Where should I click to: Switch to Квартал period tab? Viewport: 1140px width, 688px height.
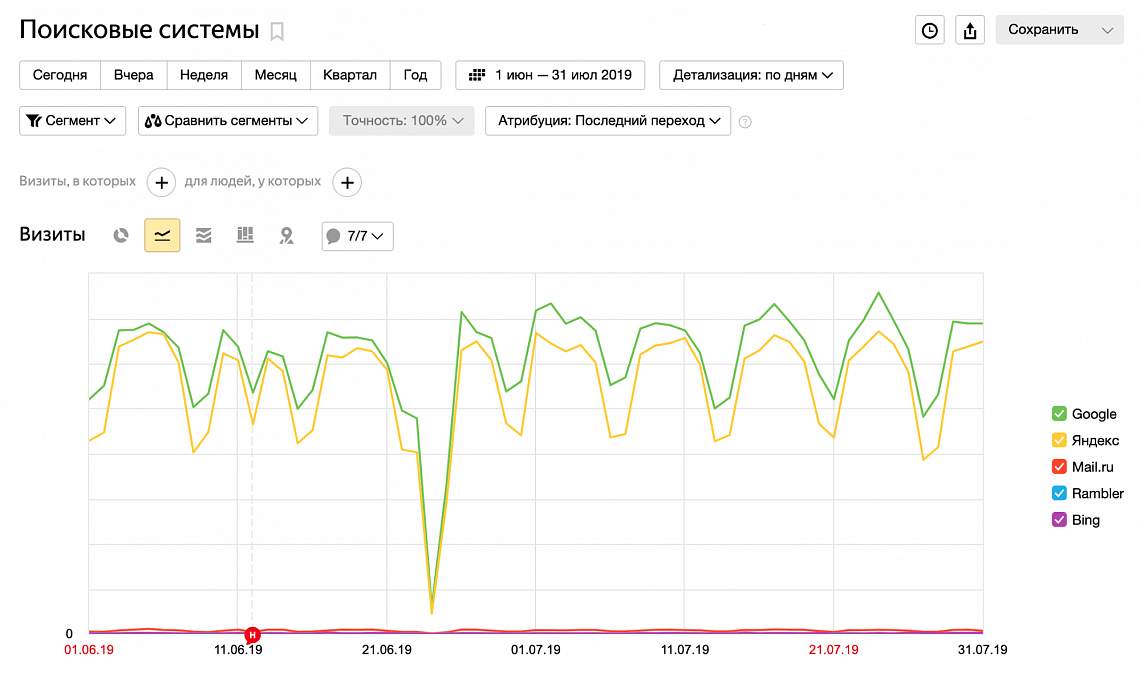tap(350, 75)
